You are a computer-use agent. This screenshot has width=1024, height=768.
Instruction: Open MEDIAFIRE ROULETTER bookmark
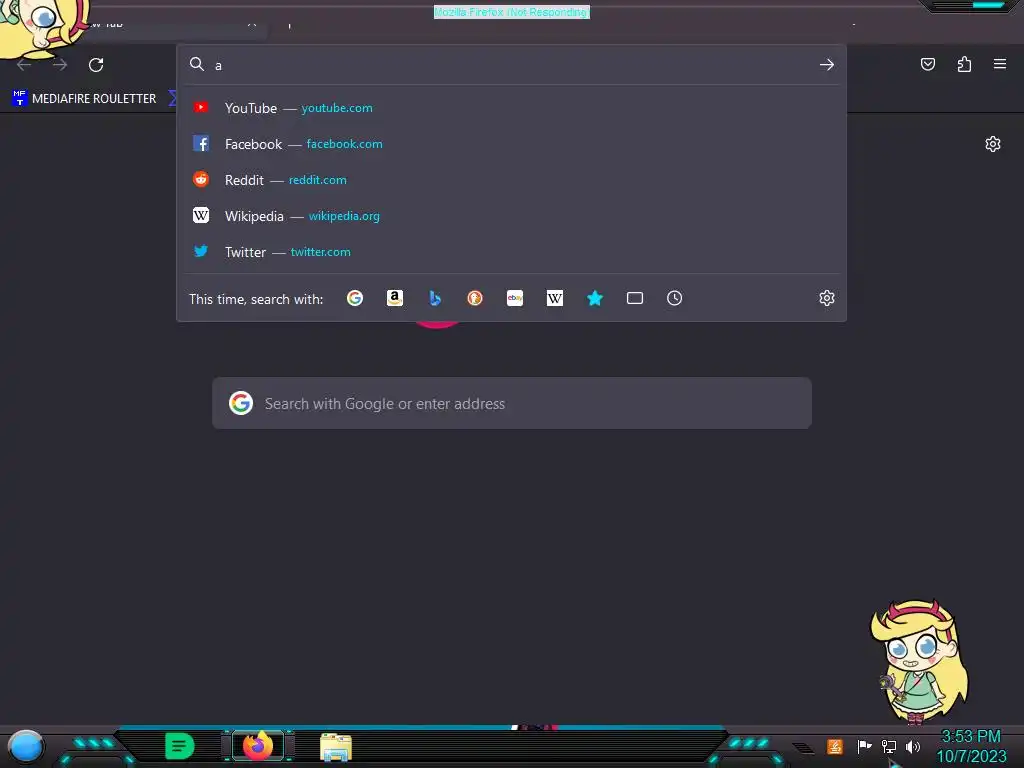(x=84, y=99)
